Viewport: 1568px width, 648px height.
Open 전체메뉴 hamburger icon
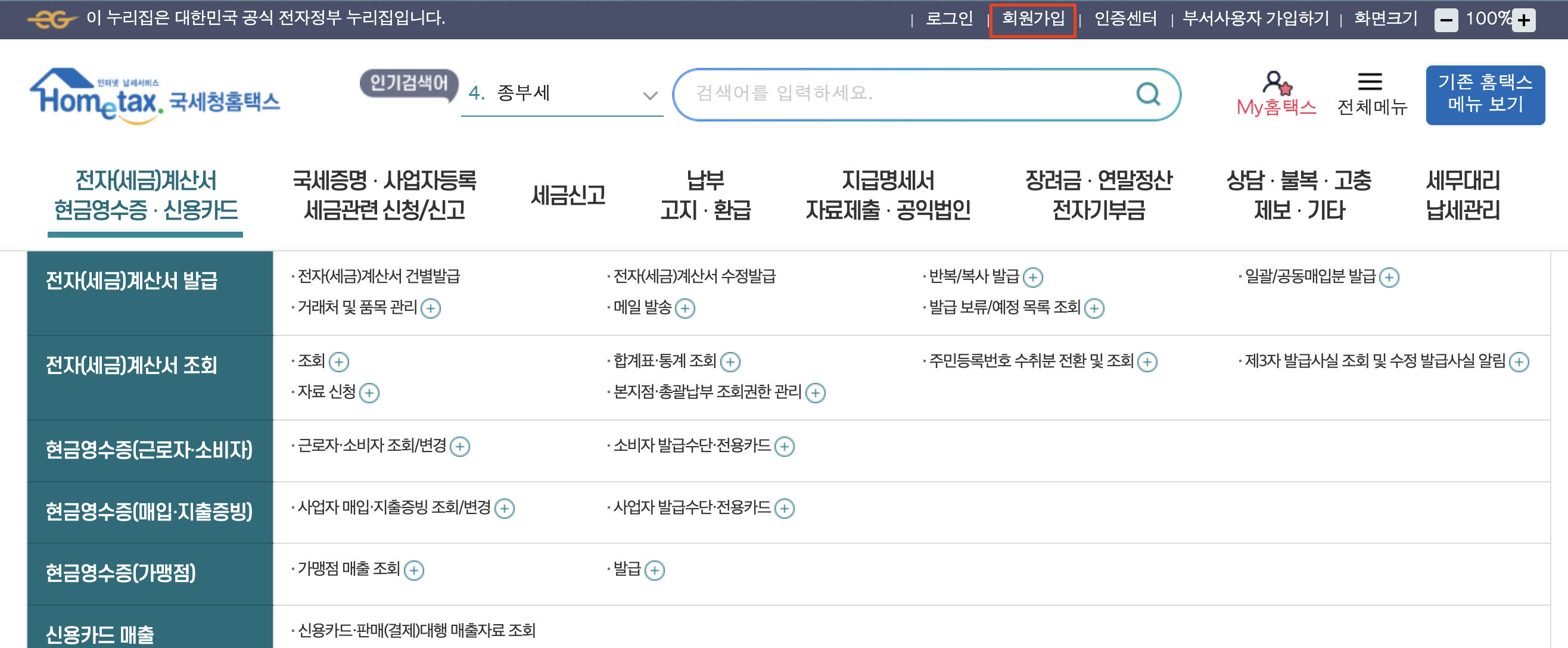tap(1370, 82)
